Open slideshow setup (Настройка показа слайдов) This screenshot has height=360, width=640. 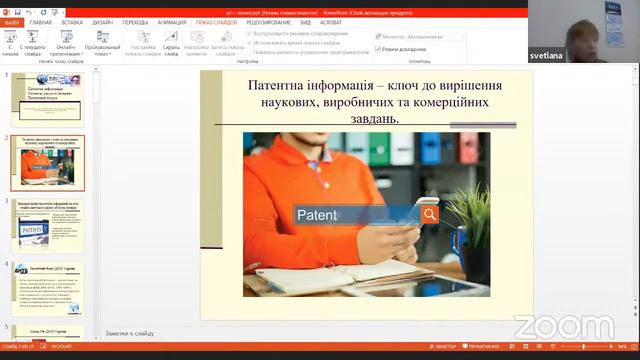click(143, 43)
